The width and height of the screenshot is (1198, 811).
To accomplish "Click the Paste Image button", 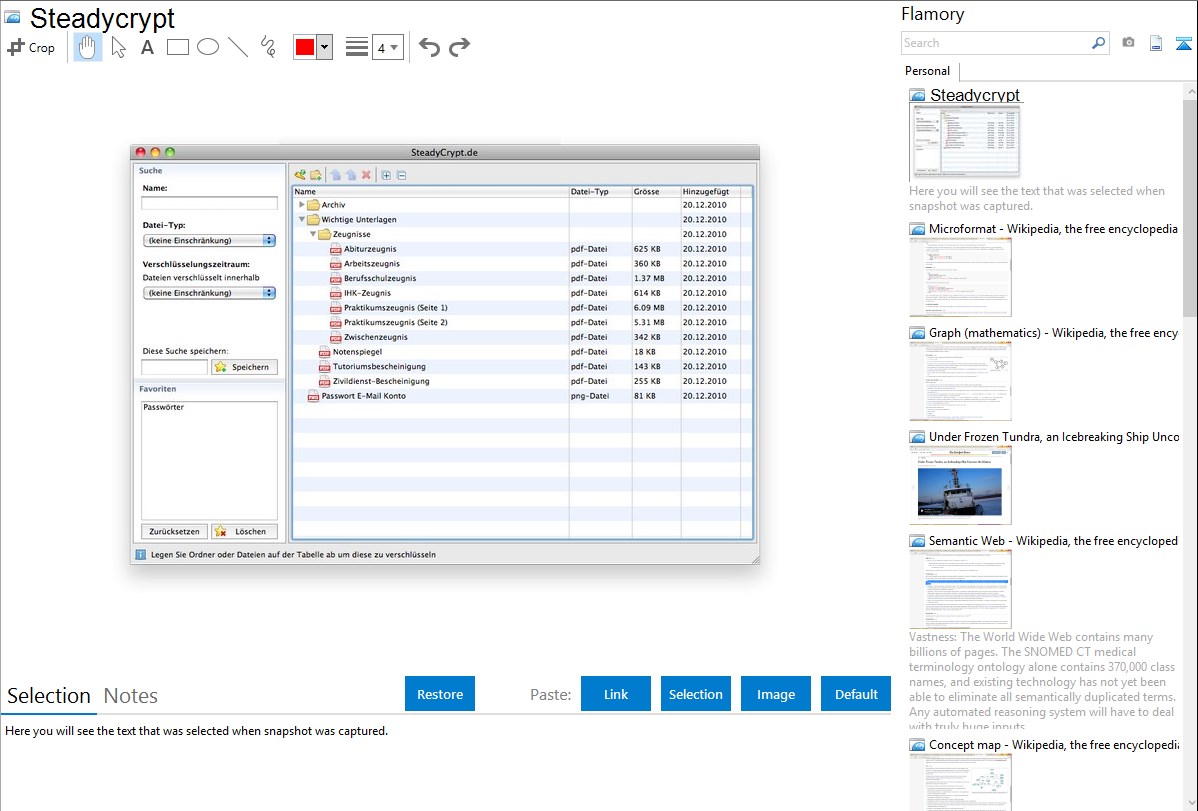I will (776, 694).
